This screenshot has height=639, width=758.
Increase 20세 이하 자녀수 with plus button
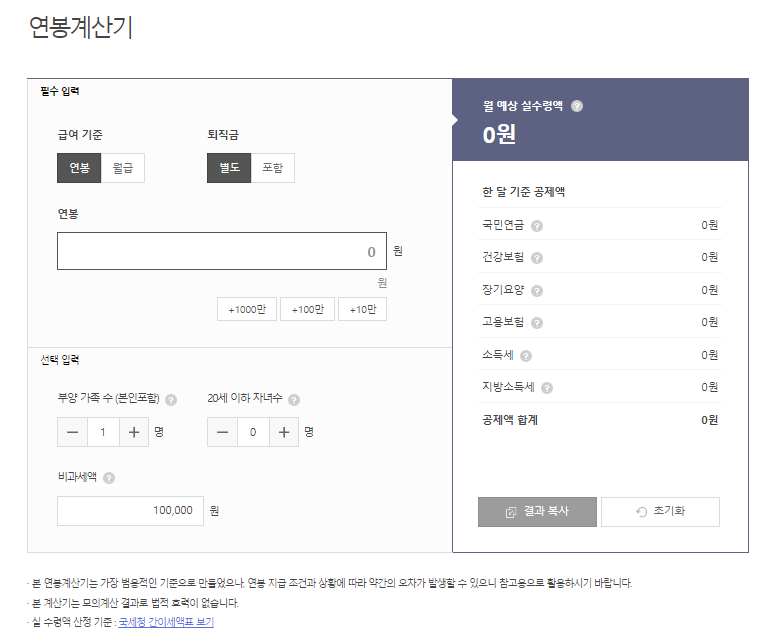point(284,432)
